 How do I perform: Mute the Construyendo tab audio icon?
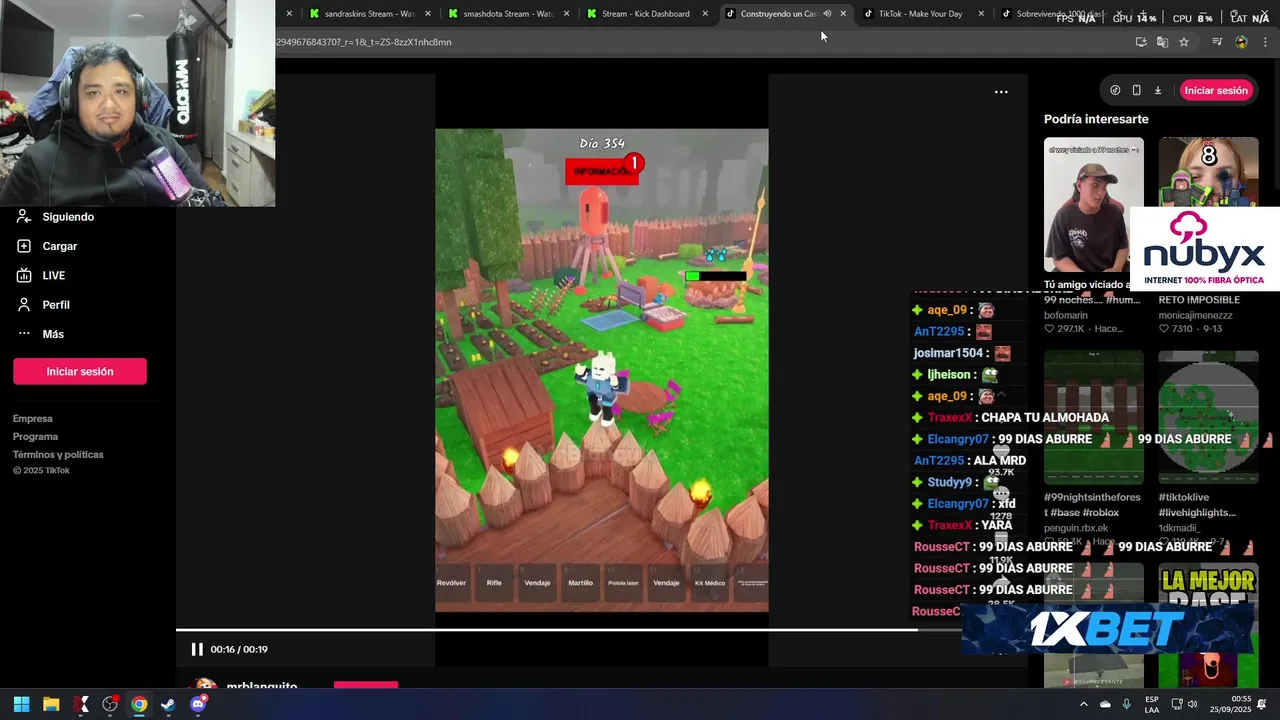coord(827,14)
